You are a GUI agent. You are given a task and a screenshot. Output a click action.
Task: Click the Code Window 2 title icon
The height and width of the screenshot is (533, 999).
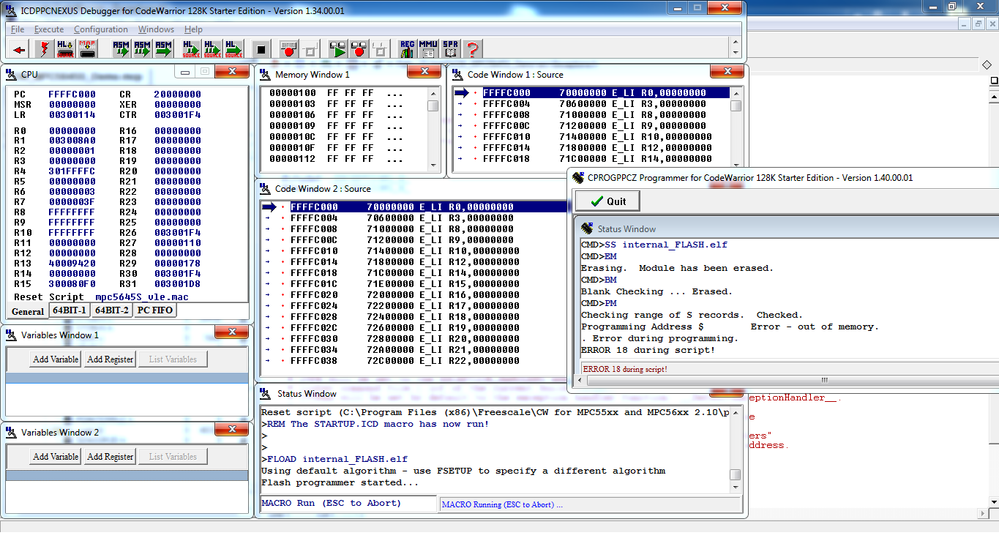pos(266,188)
